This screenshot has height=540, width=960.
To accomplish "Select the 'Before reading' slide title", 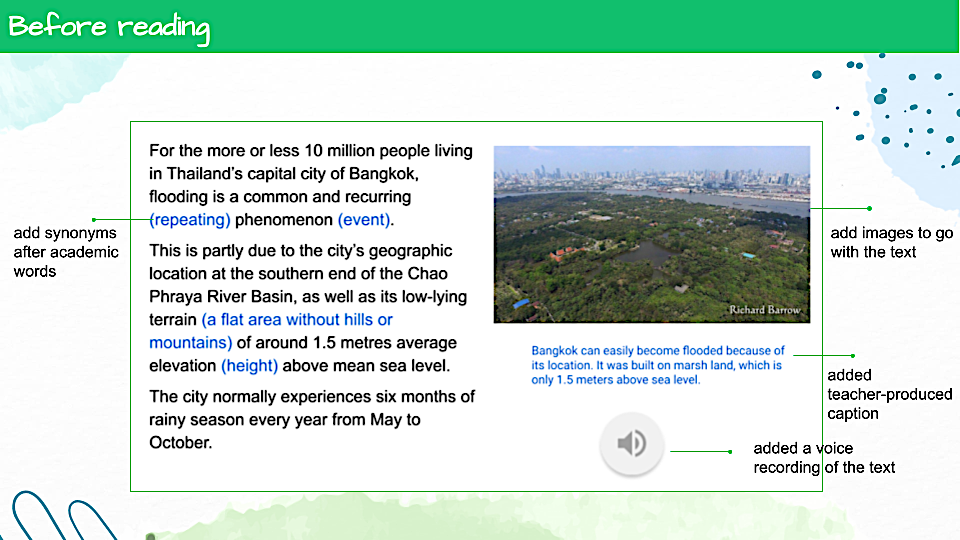I will 109,28.
